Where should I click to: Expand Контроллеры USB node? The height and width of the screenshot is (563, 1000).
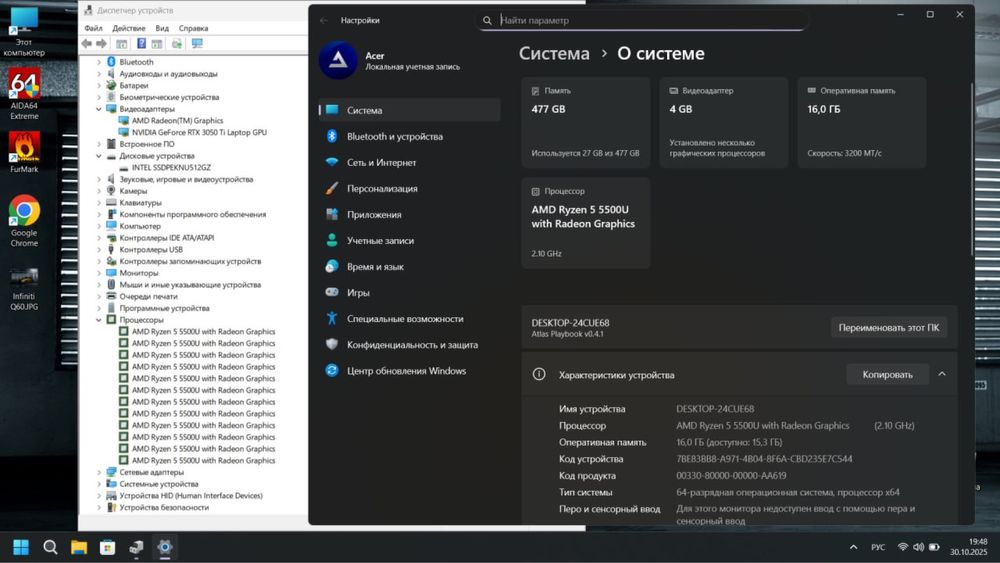99,249
